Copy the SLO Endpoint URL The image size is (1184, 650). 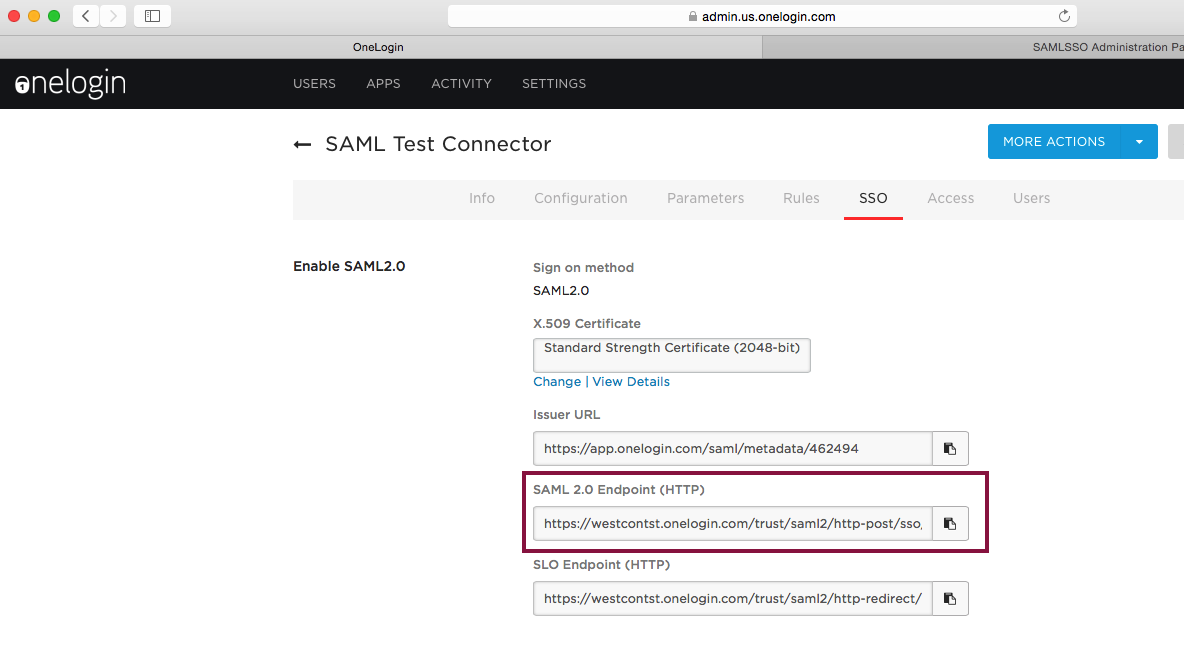coord(950,598)
